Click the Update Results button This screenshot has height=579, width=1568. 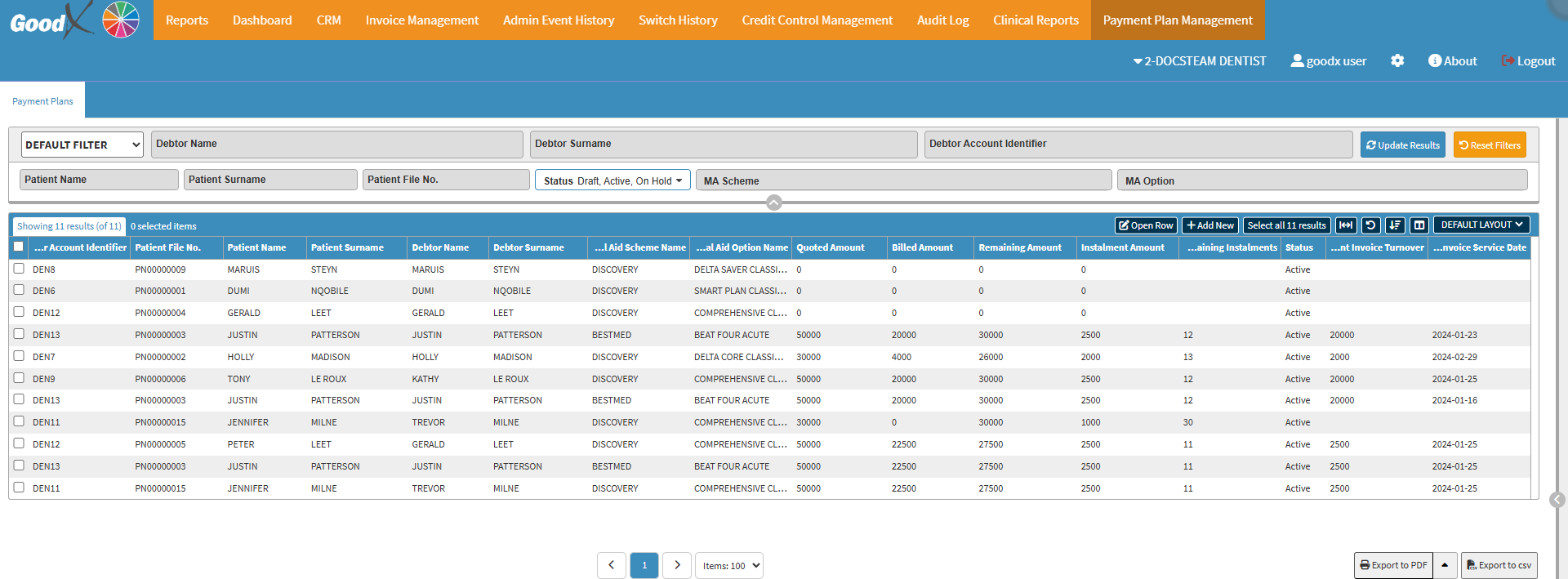point(1402,145)
